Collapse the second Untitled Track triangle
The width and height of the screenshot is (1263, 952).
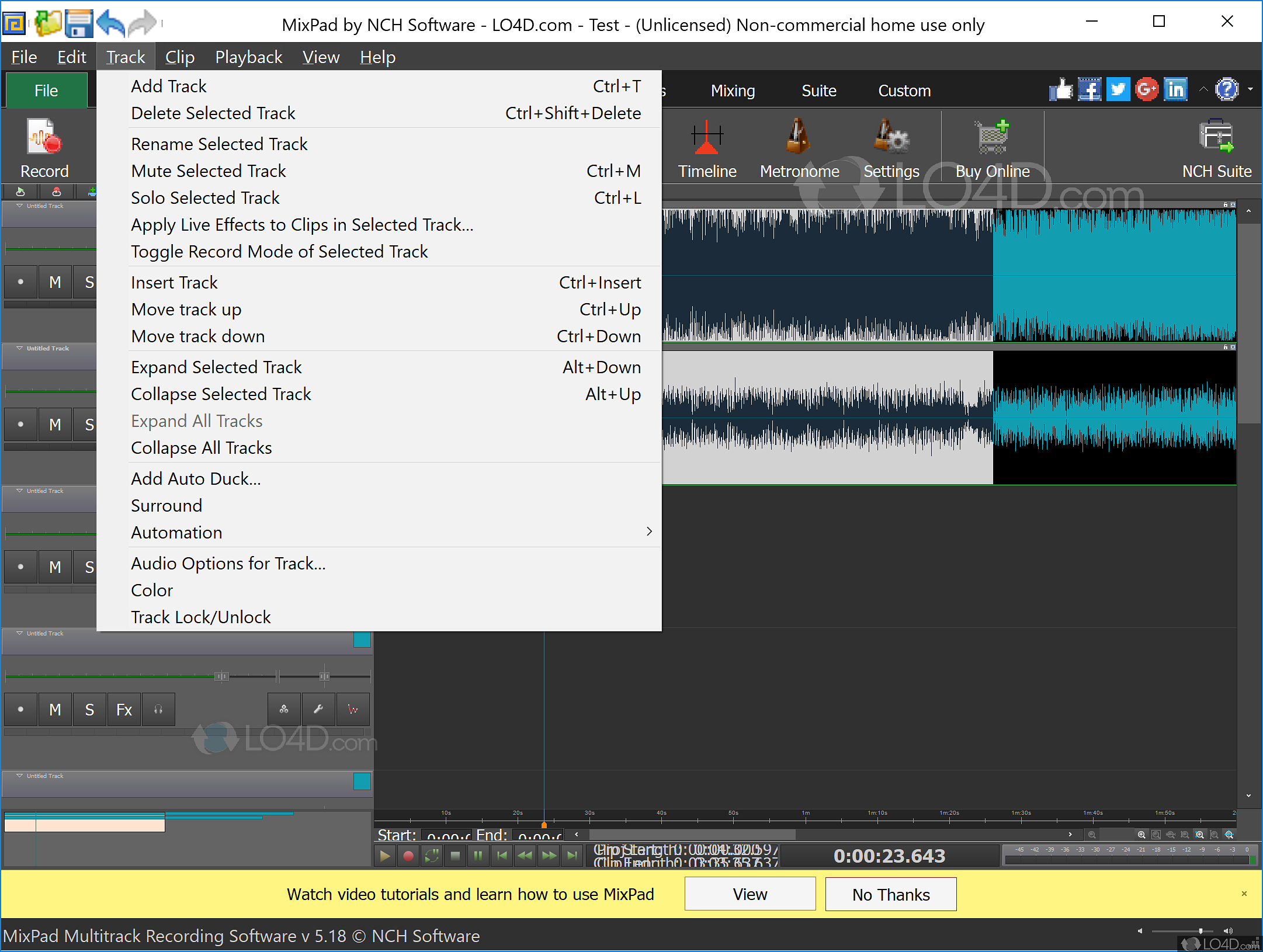pos(20,348)
